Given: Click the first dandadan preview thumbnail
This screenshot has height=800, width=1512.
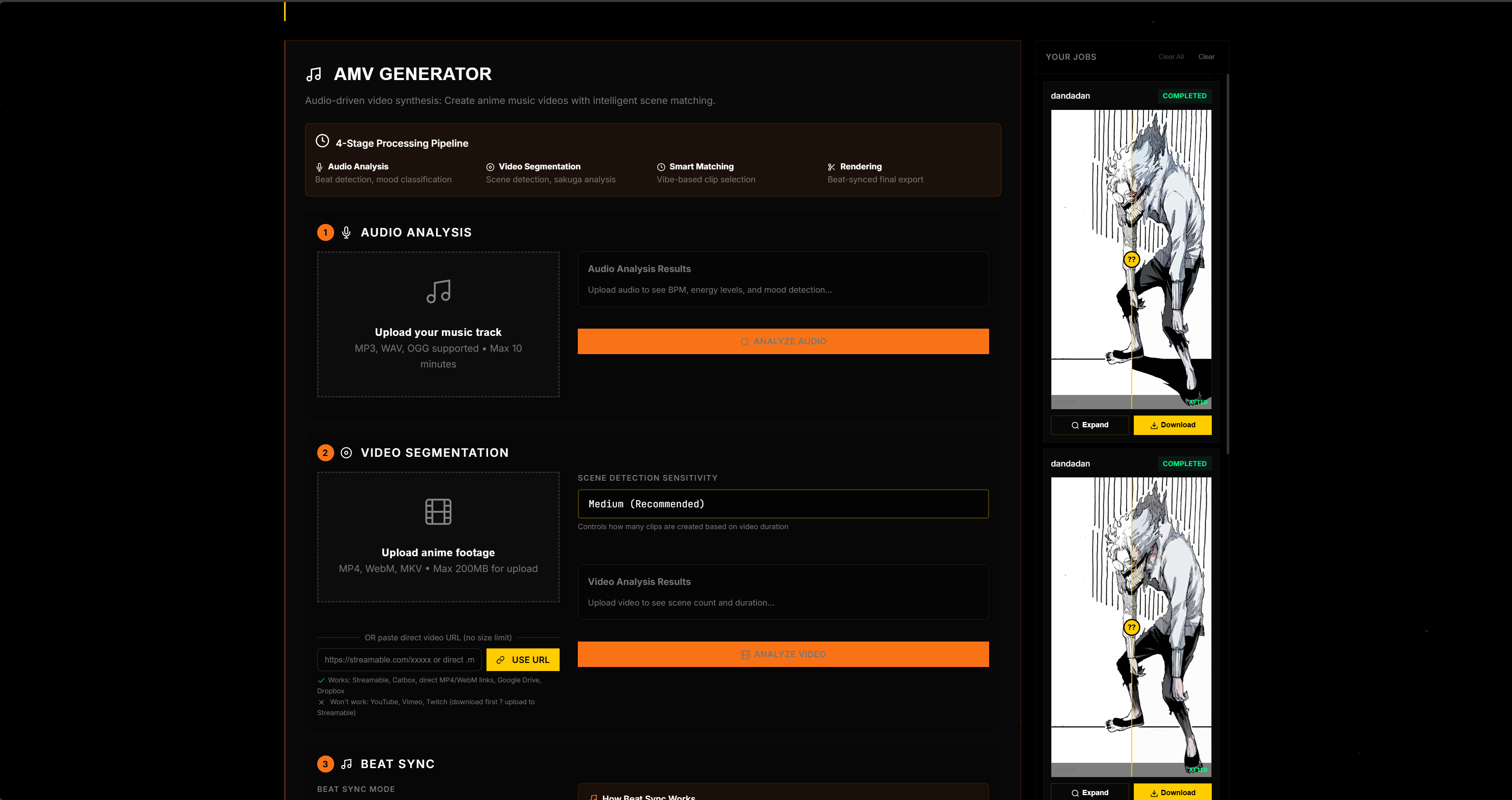Looking at the screenshot, I should 1131,259.
